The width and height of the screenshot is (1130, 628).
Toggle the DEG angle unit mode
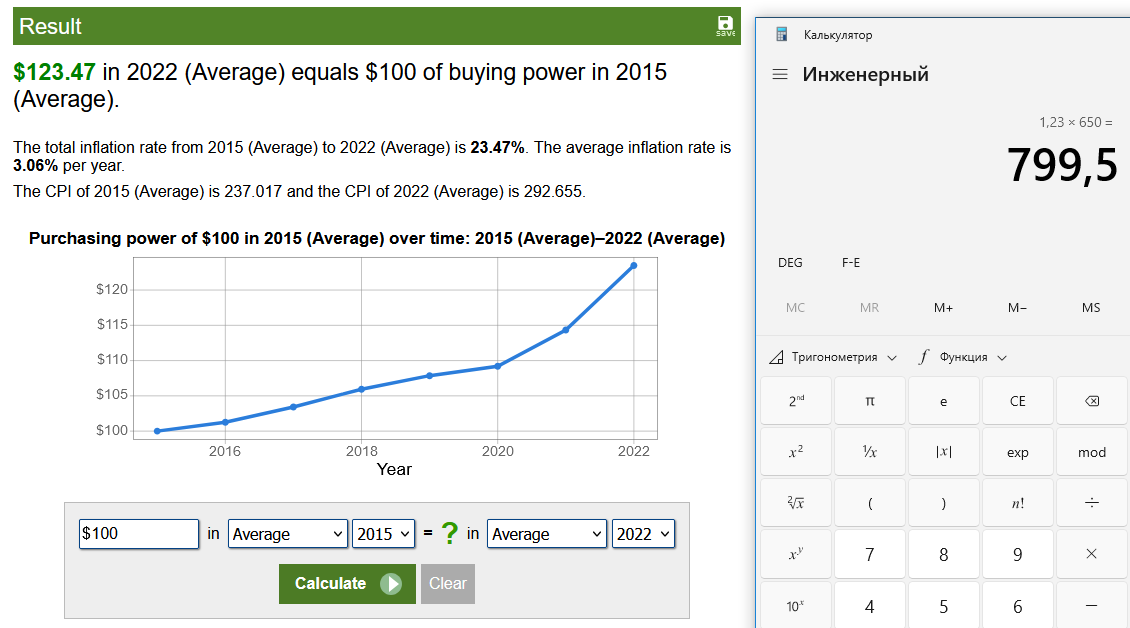(790, 263)
